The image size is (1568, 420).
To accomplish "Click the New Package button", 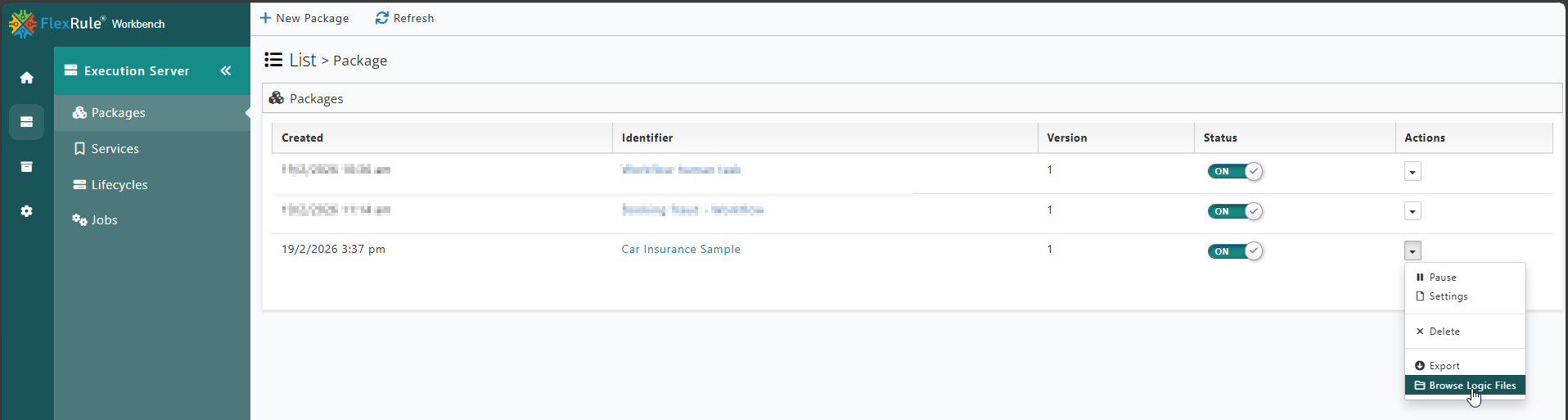I will click(304, 18).
